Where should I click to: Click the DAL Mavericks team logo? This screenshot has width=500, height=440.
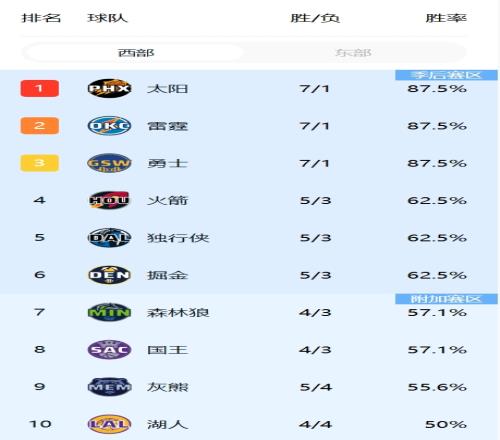pyautogui.click(x=109, y=238)
